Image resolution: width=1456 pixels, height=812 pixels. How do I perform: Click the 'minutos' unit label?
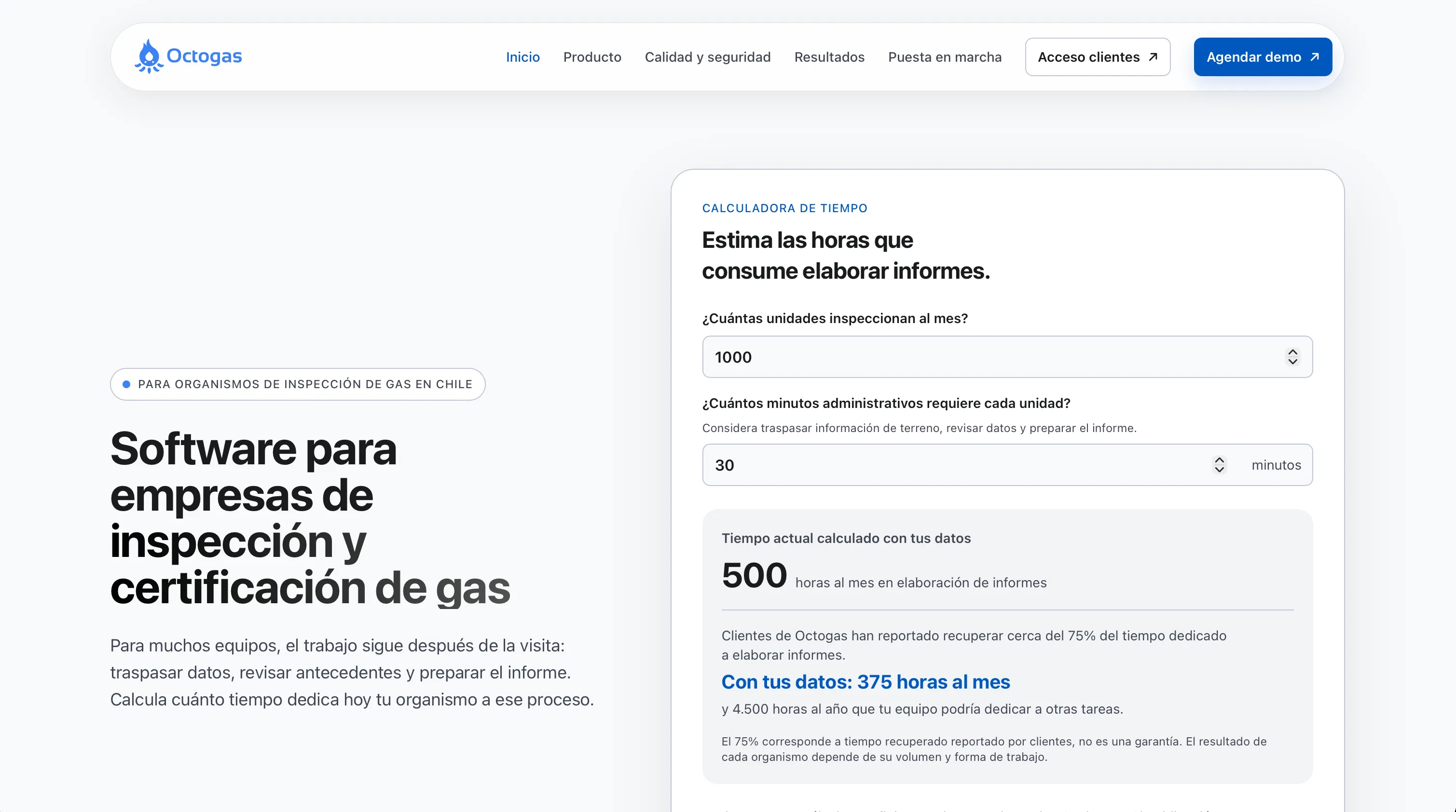(1276, 465)
